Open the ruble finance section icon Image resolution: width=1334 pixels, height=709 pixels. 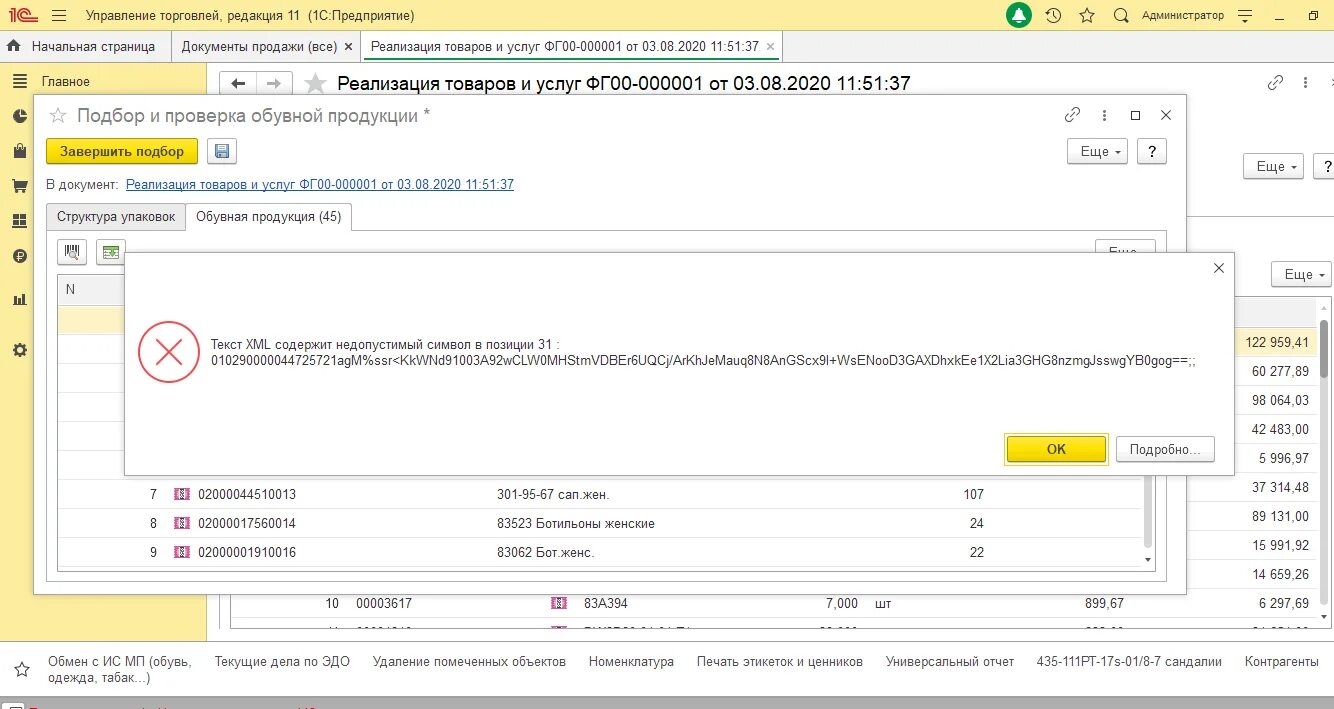tap(19, 256)
